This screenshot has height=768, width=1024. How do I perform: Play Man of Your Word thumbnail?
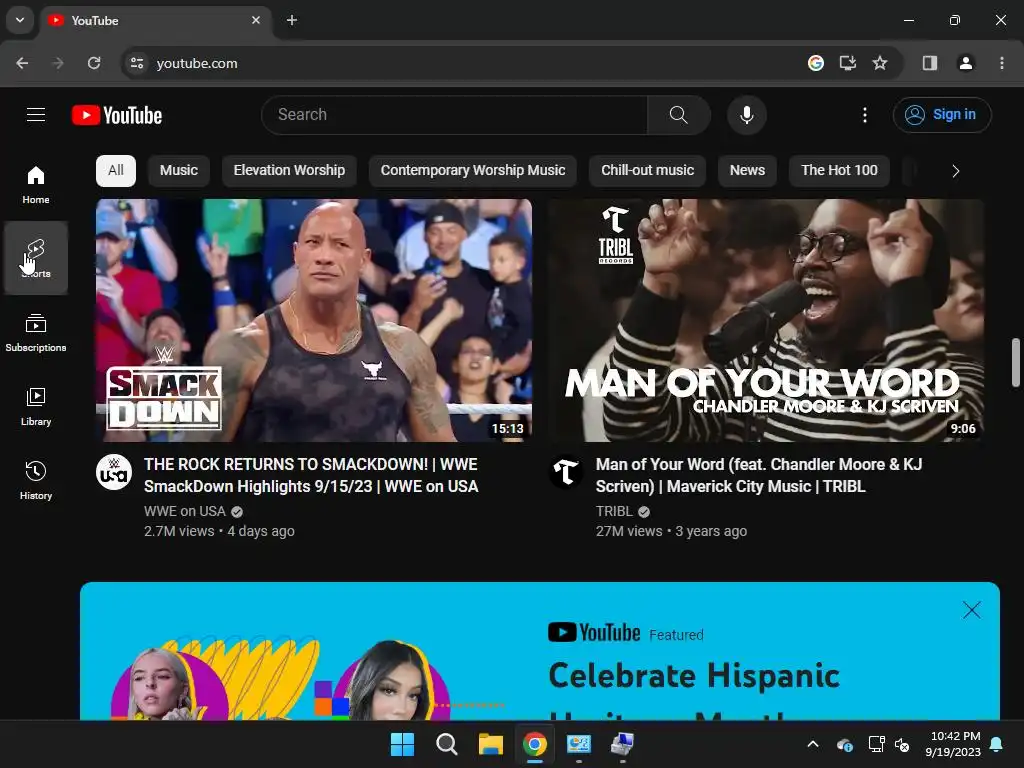coord(766,320)
